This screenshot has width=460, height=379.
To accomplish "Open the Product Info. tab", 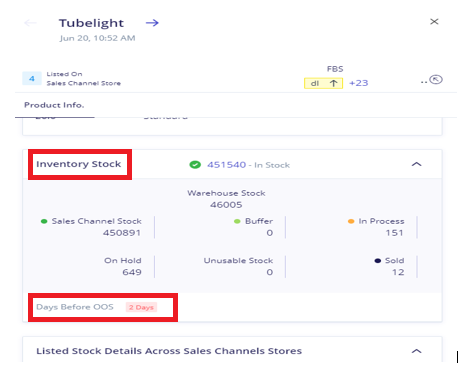I will 54,105.
